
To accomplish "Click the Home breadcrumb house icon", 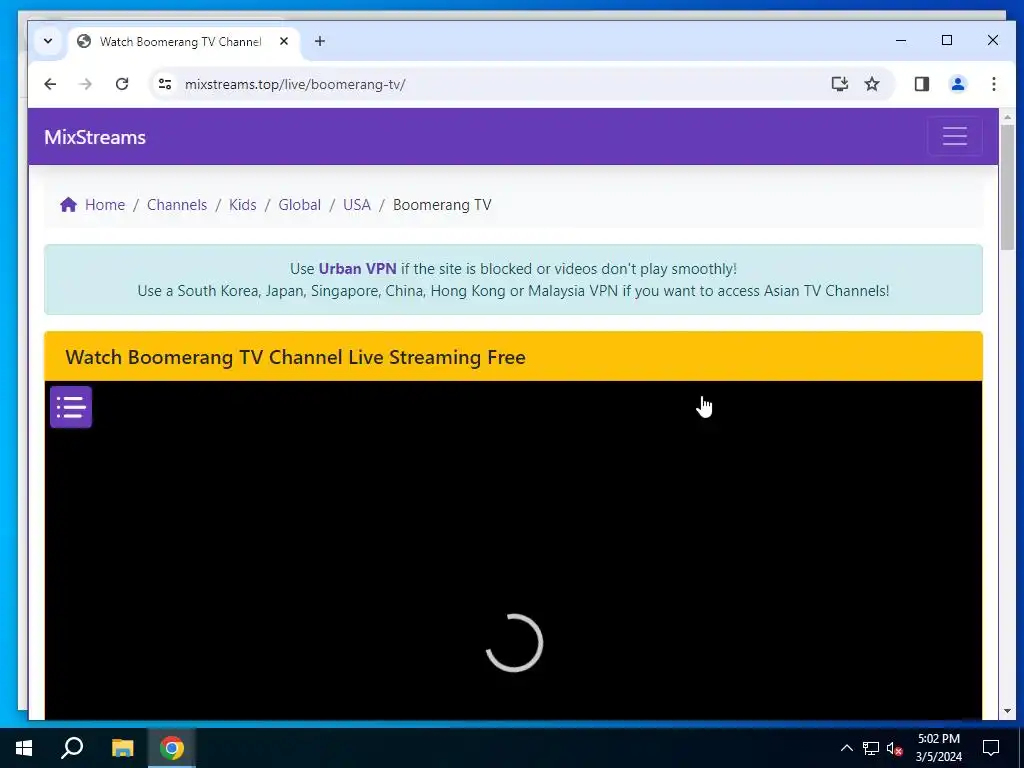I will tap(69, 204).
